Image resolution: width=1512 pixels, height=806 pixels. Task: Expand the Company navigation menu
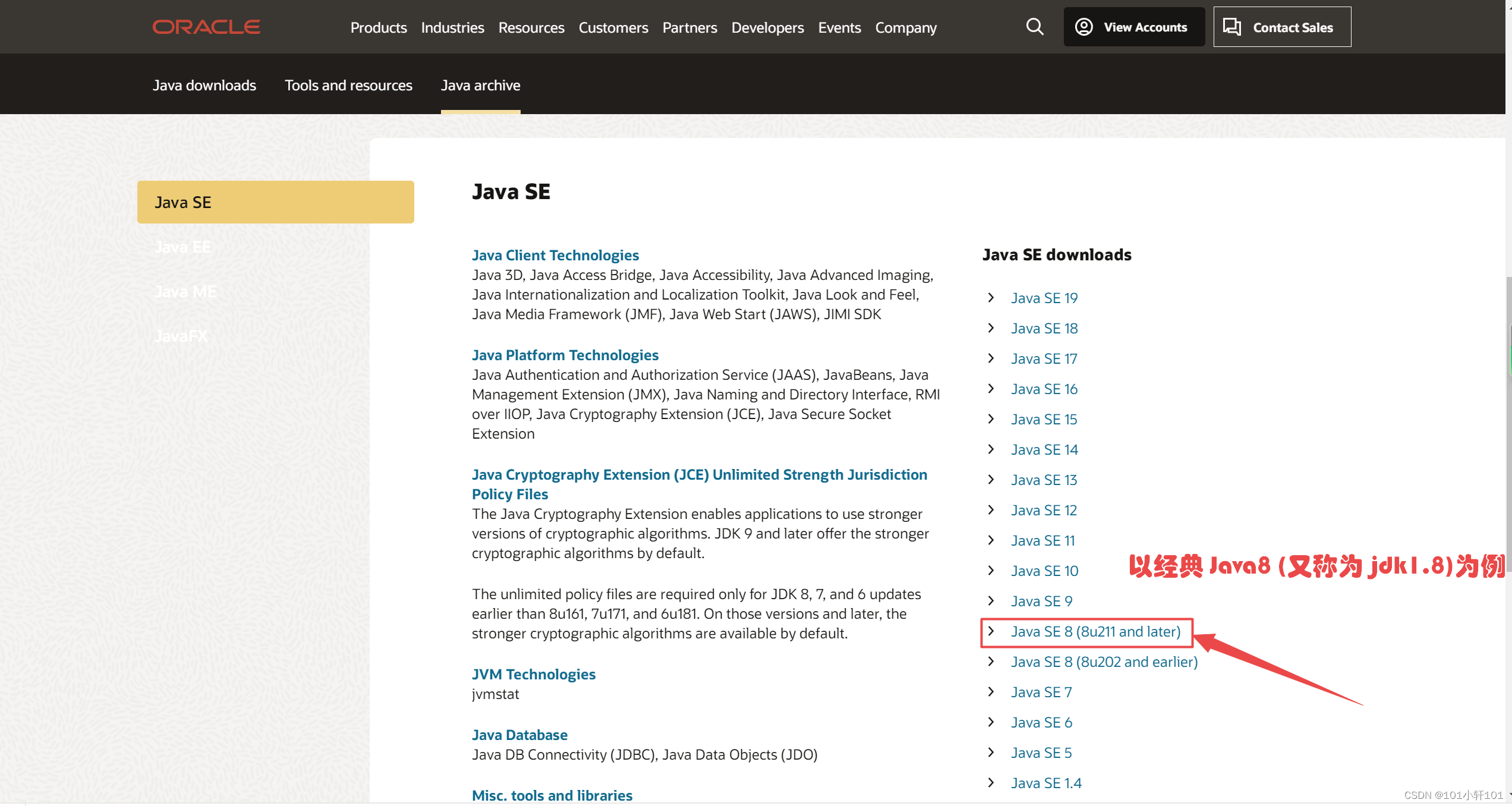(x=906, y=27)
